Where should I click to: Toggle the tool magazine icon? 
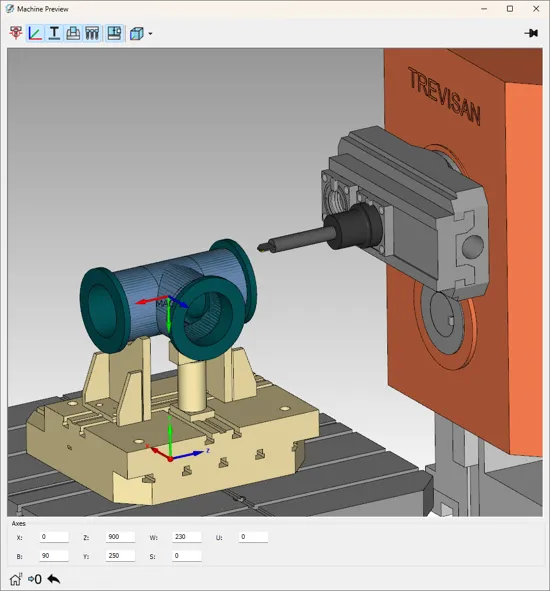pos(92,33)
